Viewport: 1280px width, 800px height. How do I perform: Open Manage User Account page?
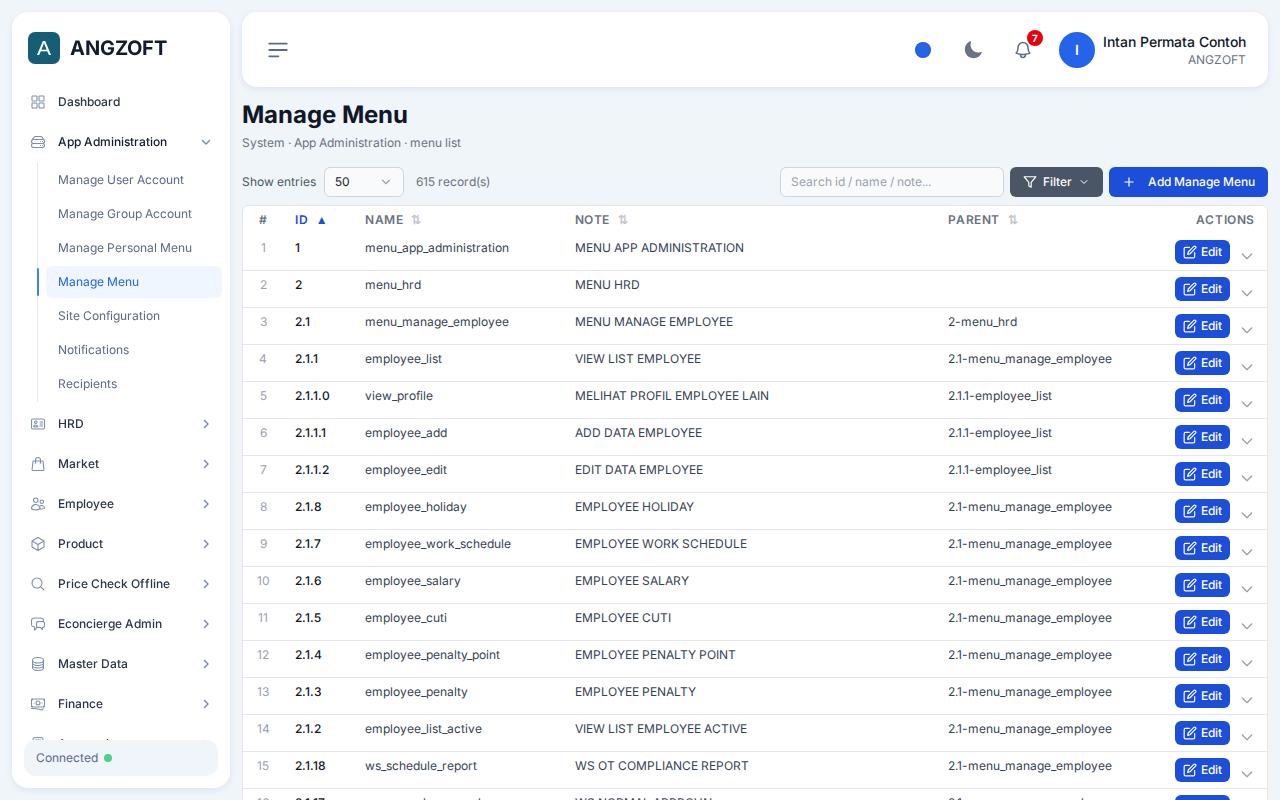click(134, 180)
